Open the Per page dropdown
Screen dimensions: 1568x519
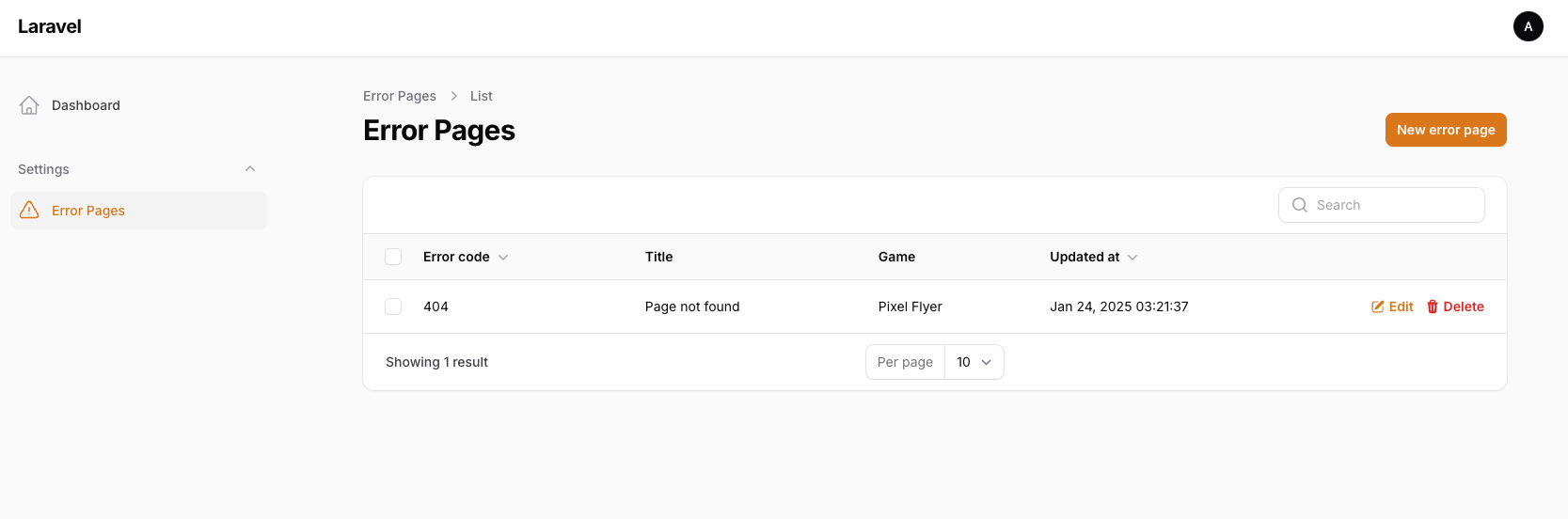point(974,362)
